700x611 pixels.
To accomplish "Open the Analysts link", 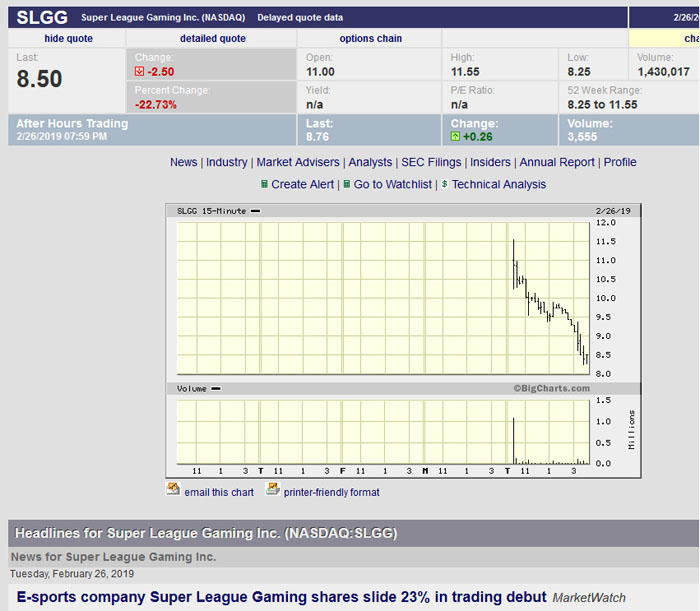I will pyautogui.click(x=370, y=162).
